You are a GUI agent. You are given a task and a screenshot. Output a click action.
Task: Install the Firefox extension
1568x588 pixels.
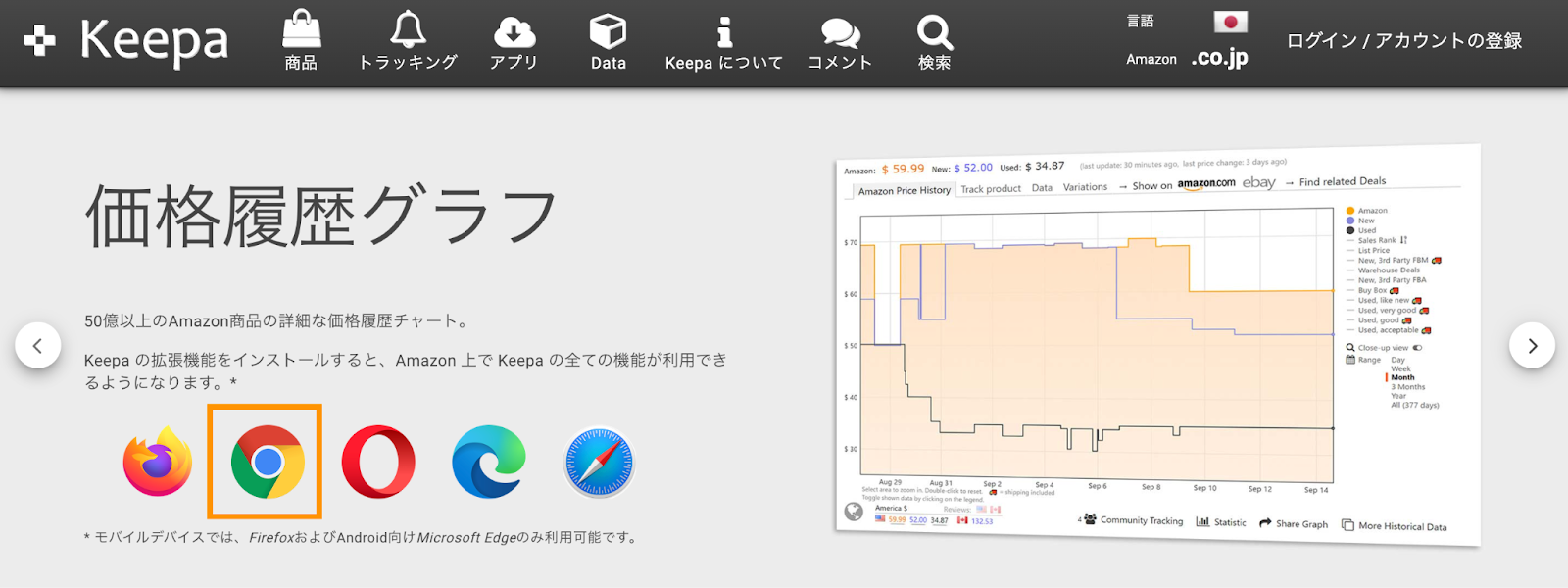(x=158, y=462)
